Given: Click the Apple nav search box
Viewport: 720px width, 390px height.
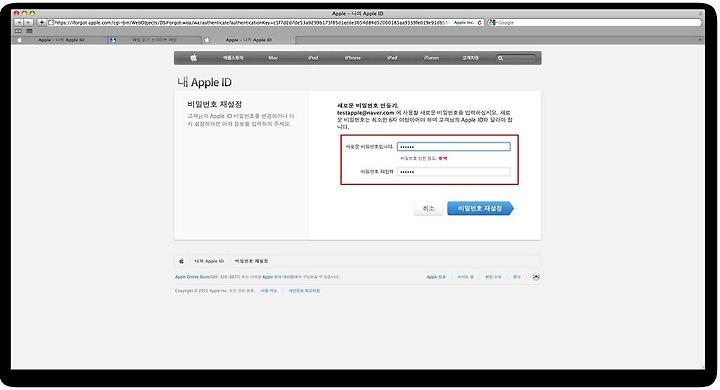Looking at the screenshot, I should [516, 58].
